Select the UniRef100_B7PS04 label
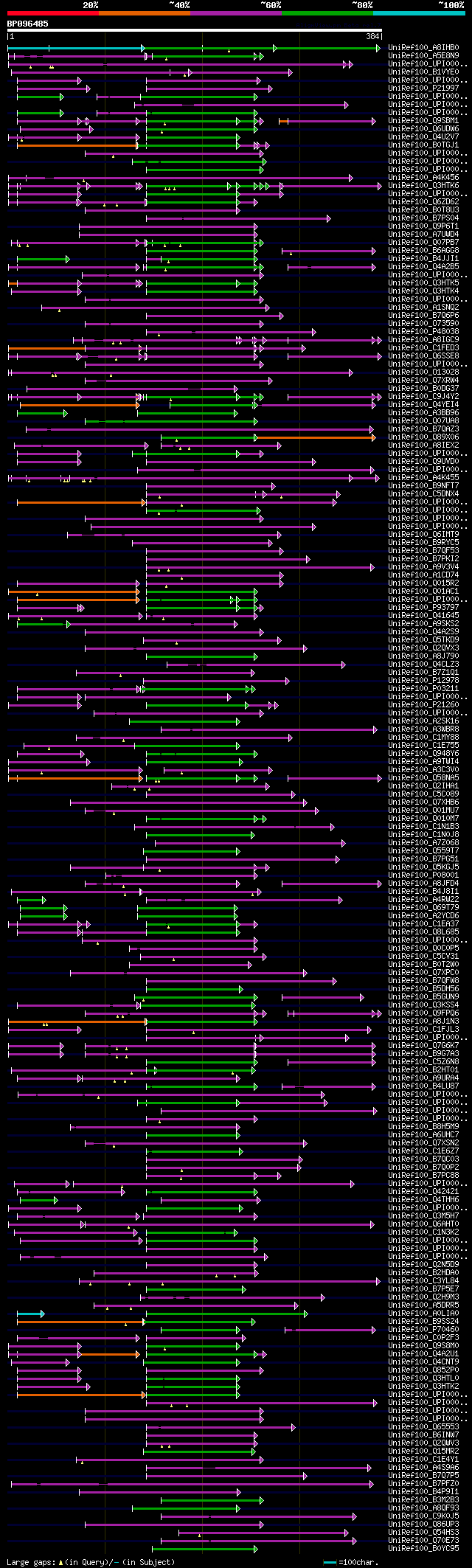This screenshot has height=1568, width=472. coord(423,218)
